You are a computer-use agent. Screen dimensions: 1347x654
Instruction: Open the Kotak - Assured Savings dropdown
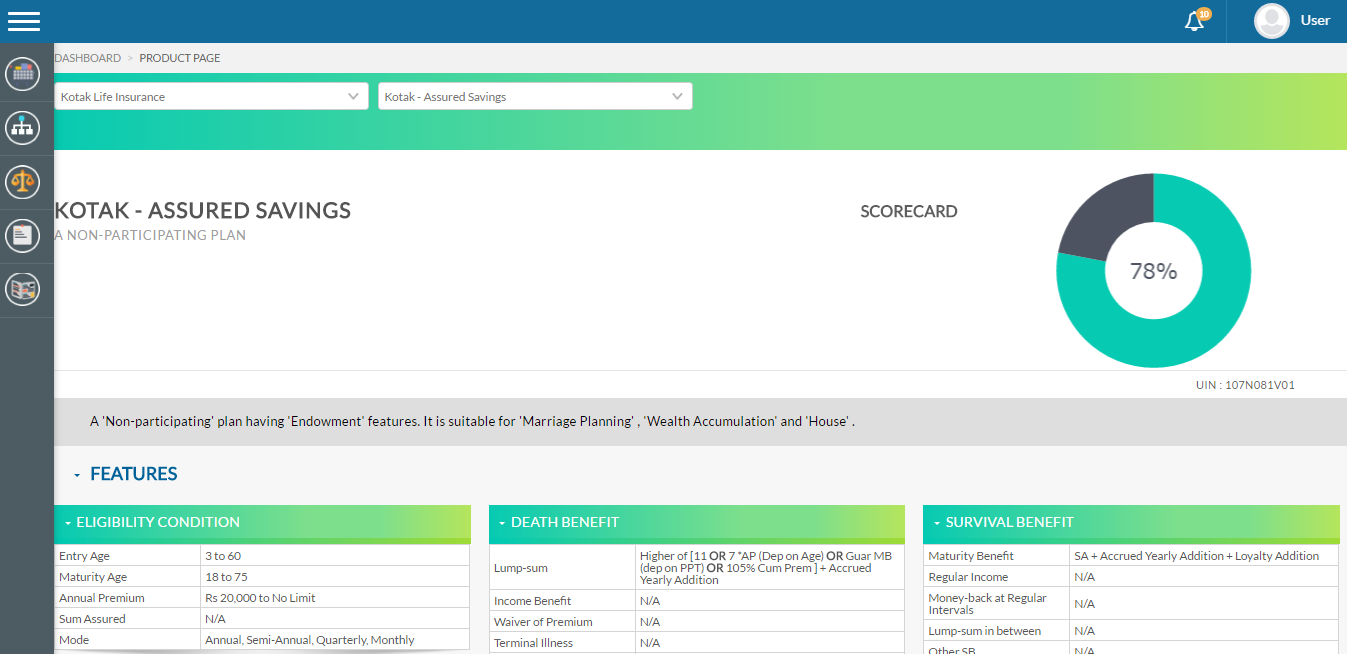tap(535, 97)
